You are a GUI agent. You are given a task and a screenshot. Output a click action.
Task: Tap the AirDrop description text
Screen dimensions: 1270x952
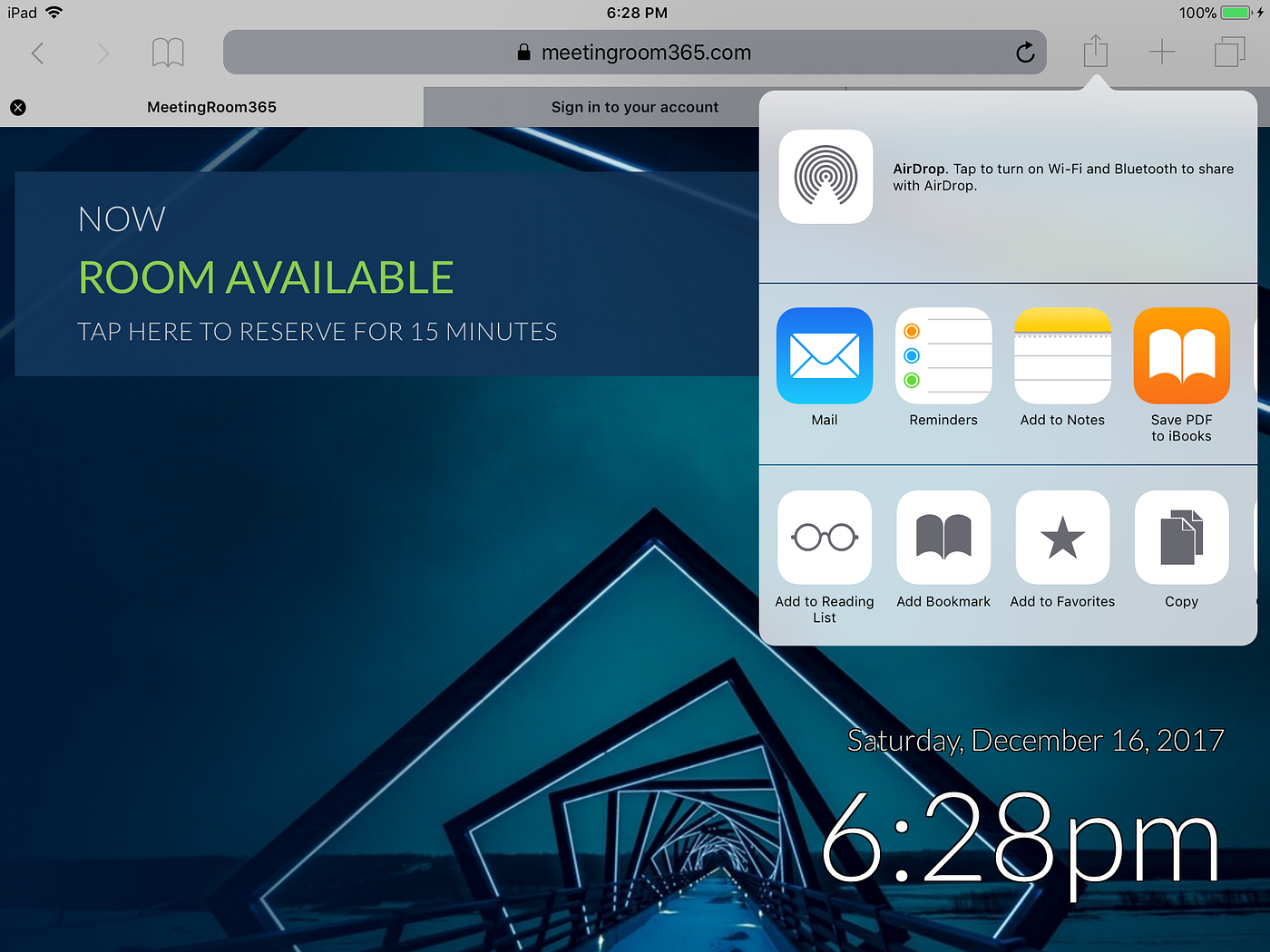tap(1063, 177)
